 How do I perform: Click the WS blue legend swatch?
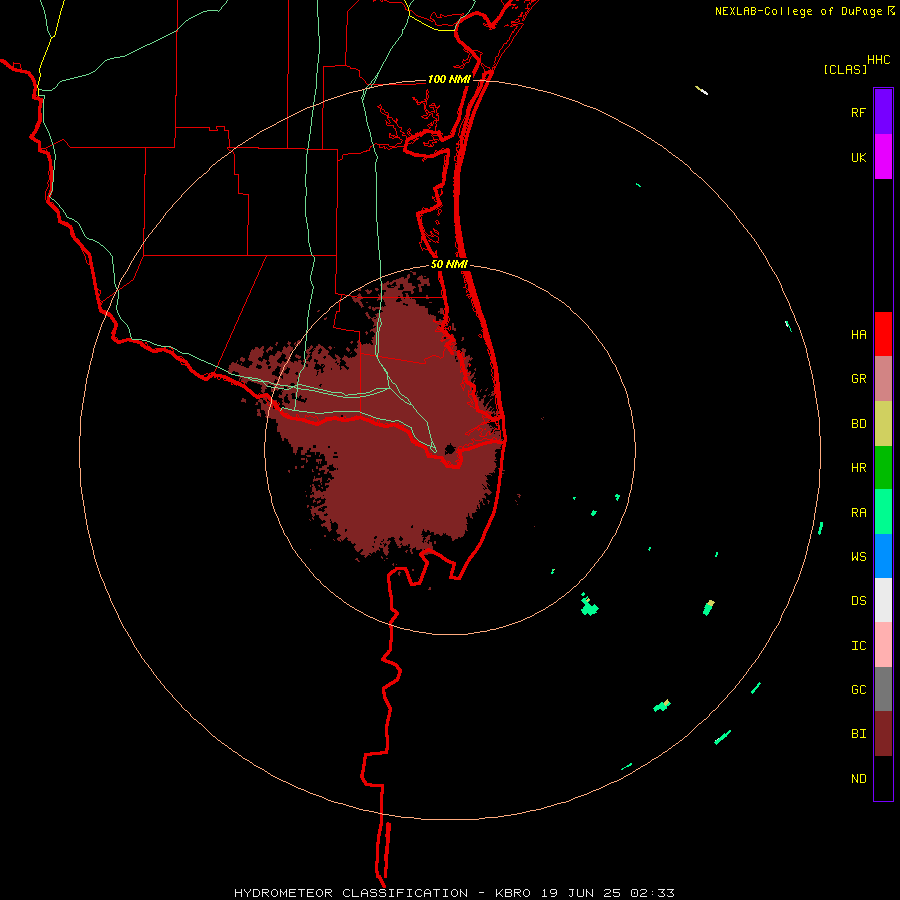883,556
